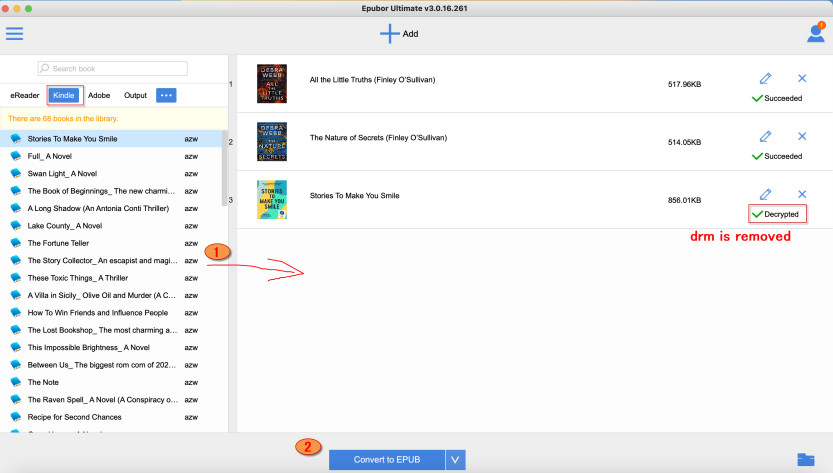Select The Nature of Secrets cover thumbnail
Screen dimensions: 833x473
click(x=272, y=141)
